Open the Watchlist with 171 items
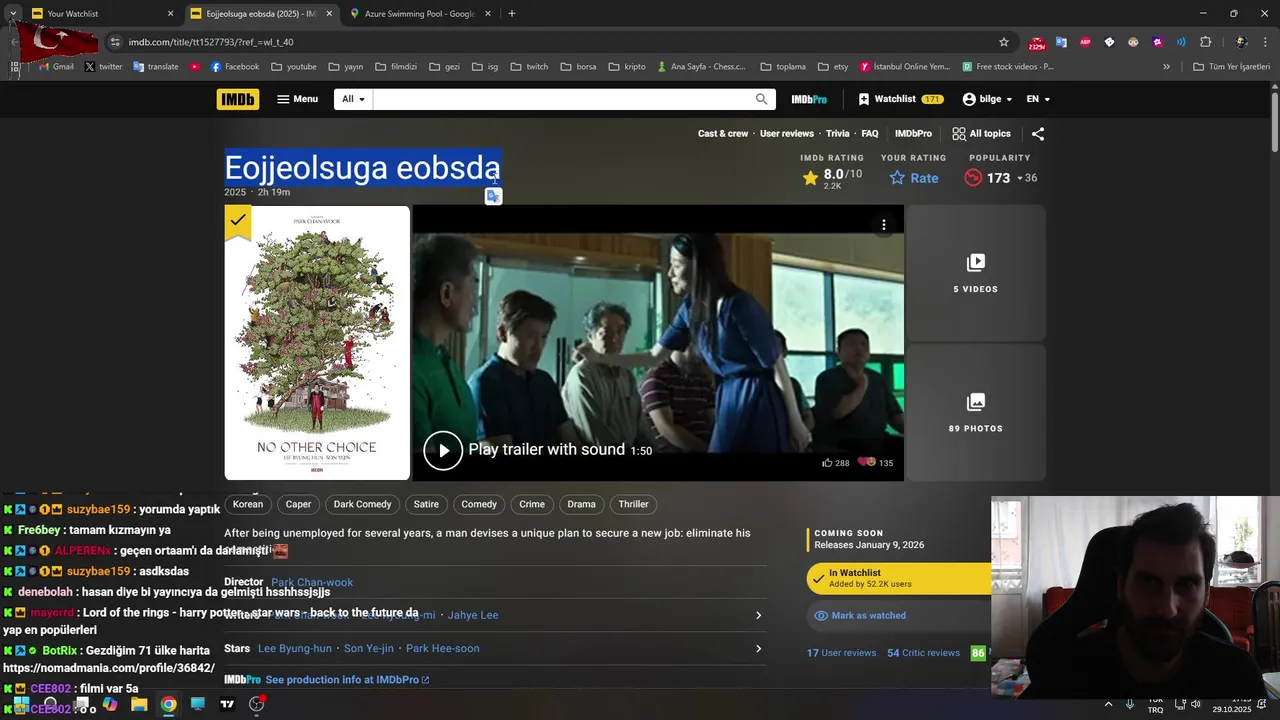 pos(900,99)
